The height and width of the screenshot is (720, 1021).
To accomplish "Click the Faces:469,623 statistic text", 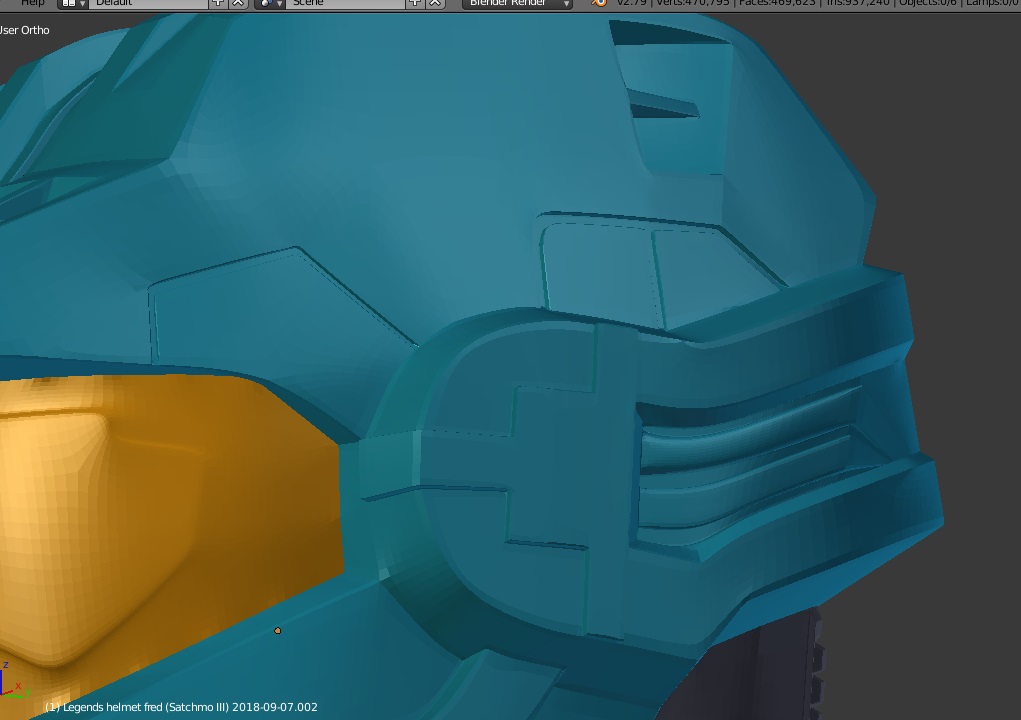I will tap(777, 3).
